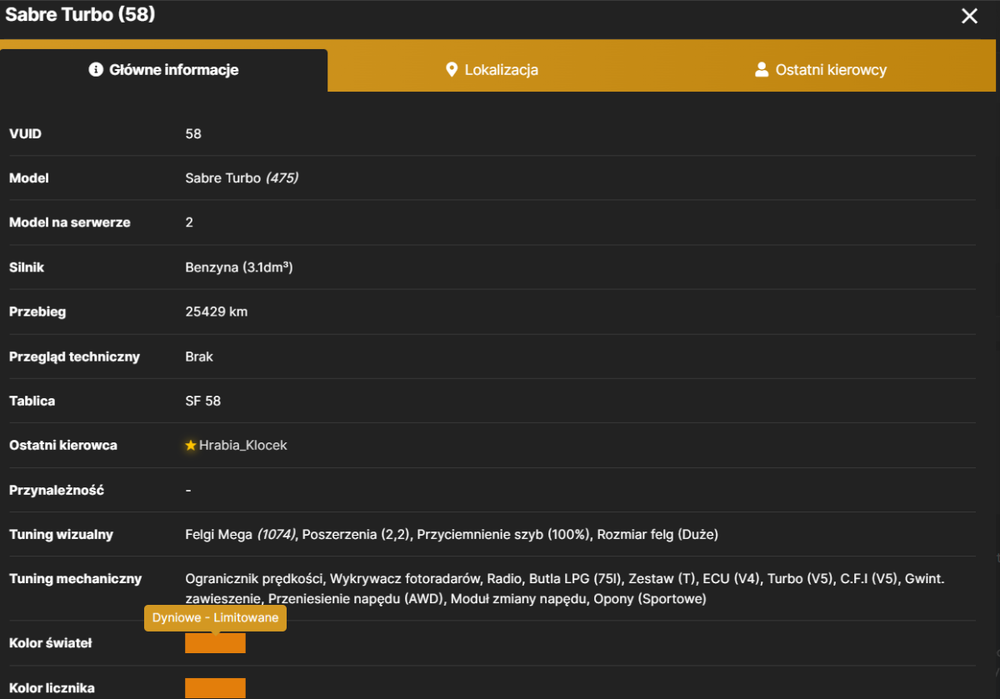Screen dimensions: 1000x699
Task: Click the Tablica label
Action: tap(32, 401)
